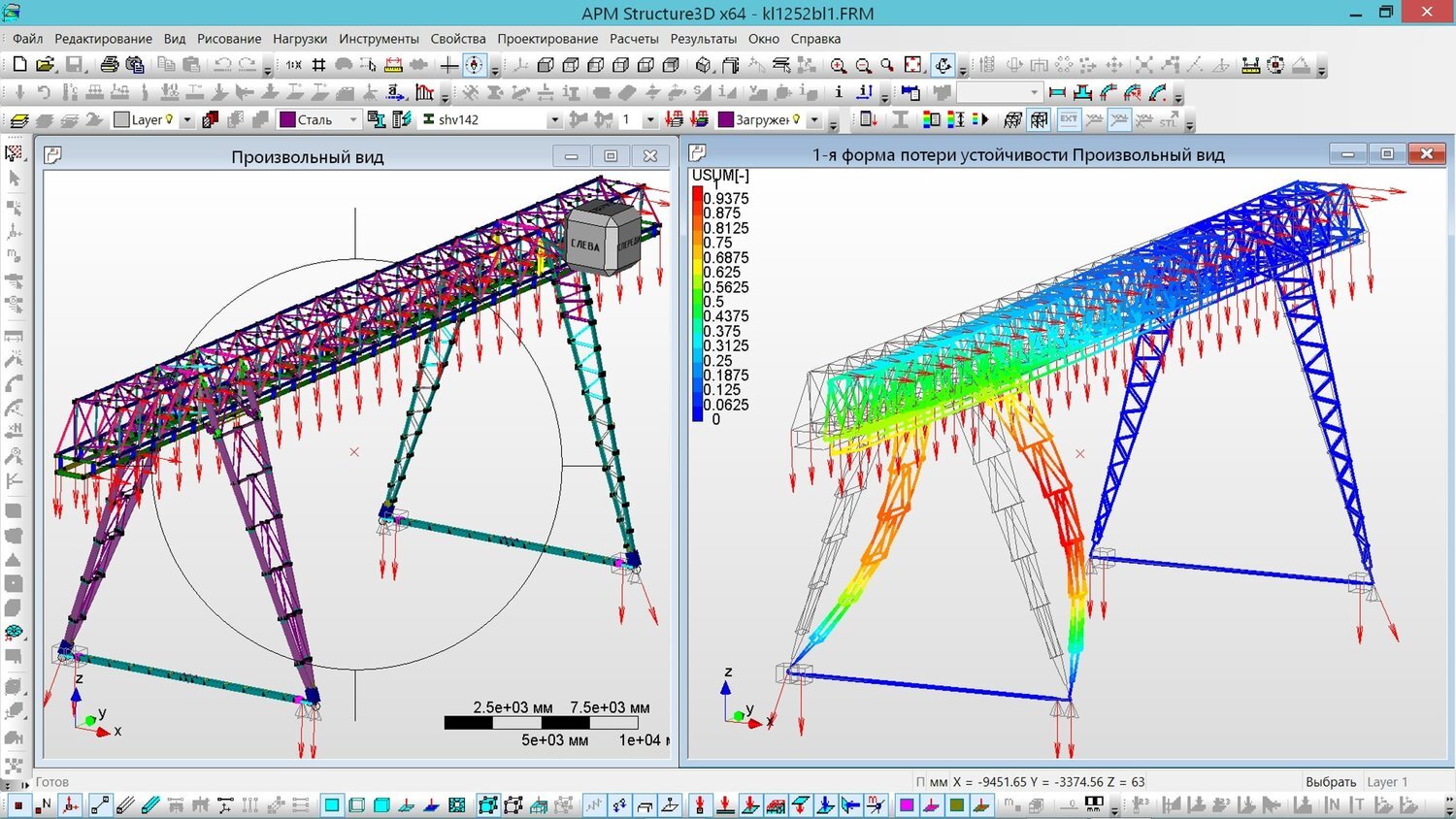Click the fit-all zoom extents icon

(x=912, y=65)
